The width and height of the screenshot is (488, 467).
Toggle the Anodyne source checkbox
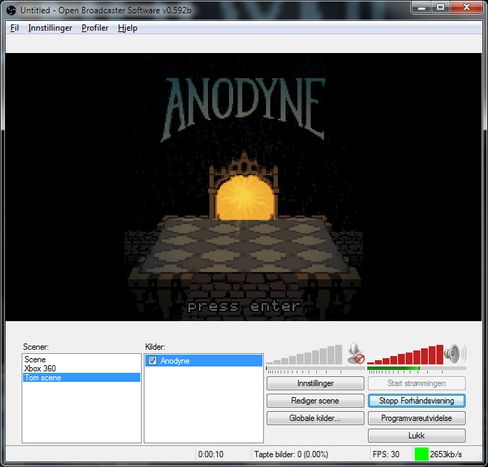click(x=153, y=361)
